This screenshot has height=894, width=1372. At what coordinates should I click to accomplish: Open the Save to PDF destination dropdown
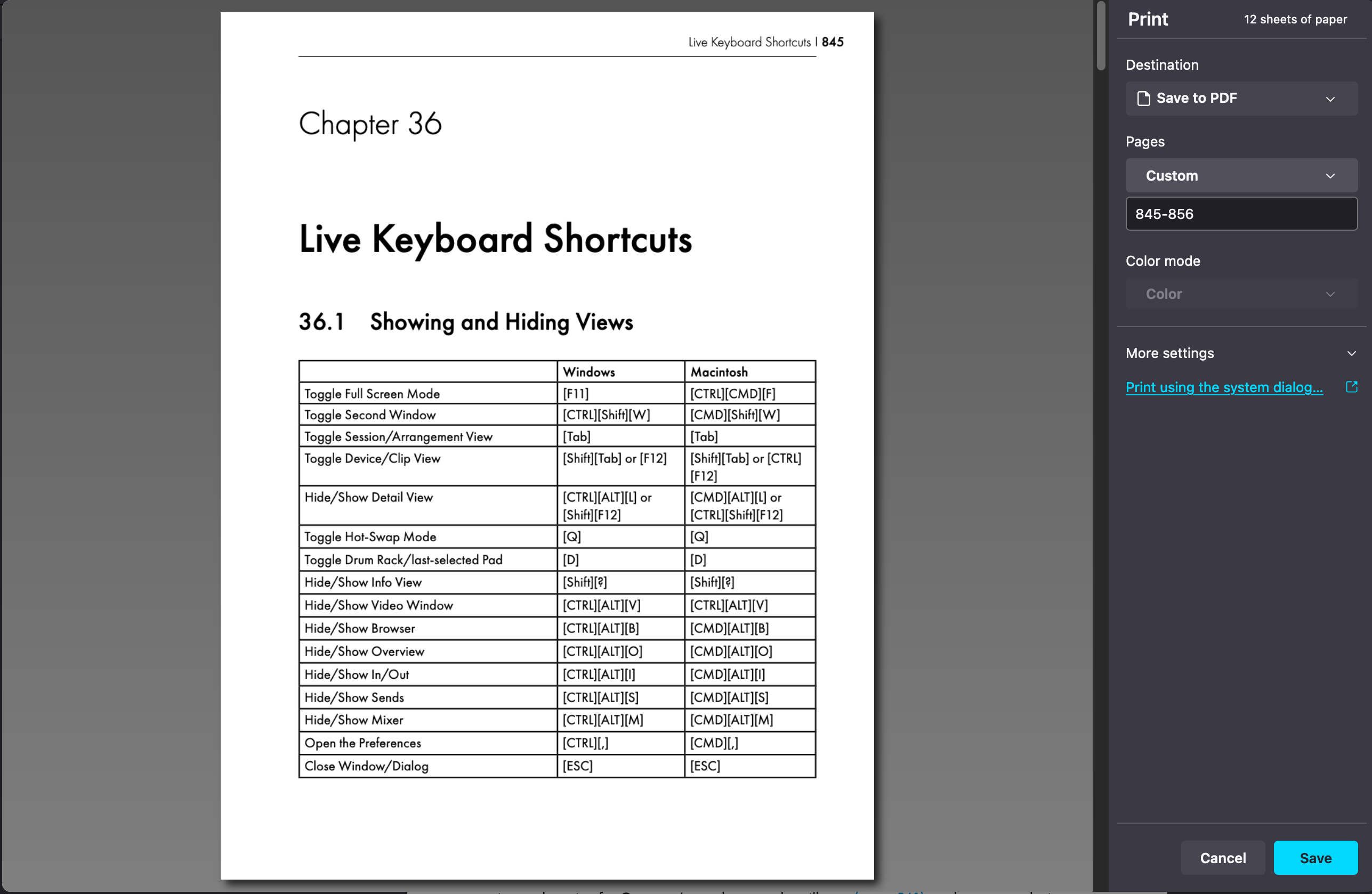pos(1240,99)
